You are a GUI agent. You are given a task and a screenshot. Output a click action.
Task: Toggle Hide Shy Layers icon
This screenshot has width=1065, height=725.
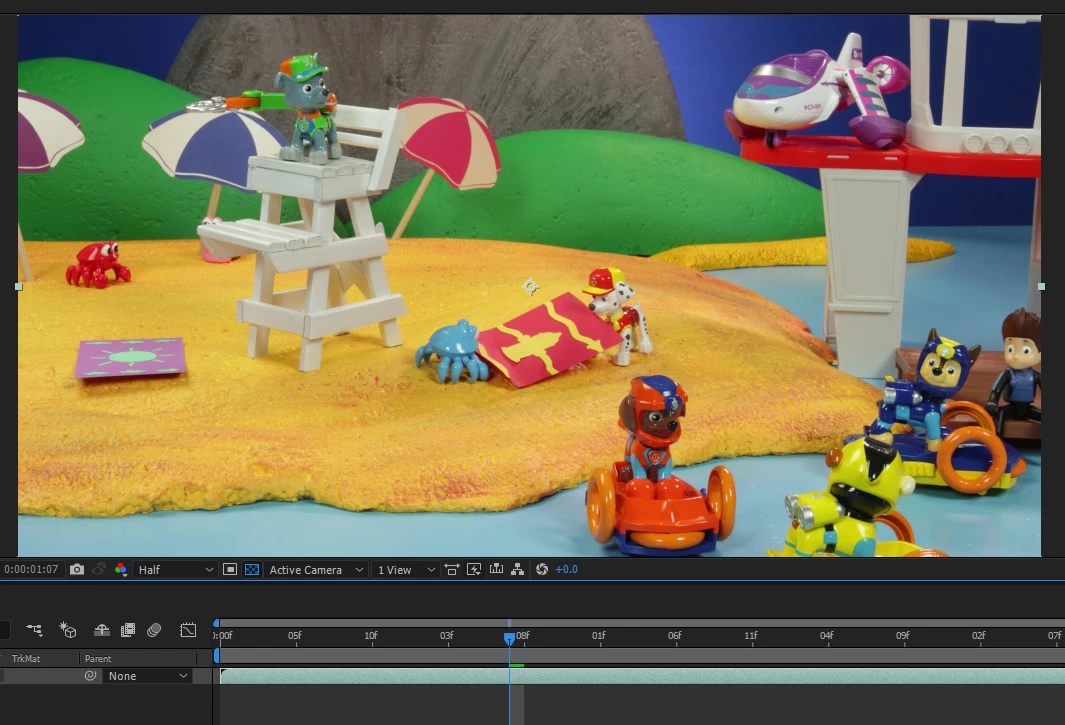102,630
